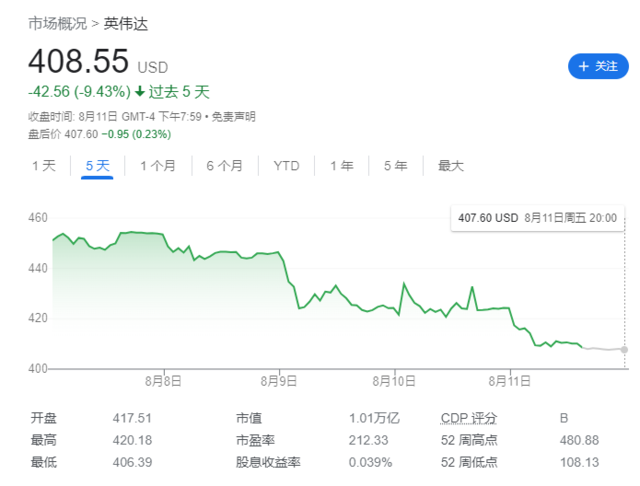Image resolution: width=640 pixels, height=486 pixels.
Task: Select the 5 天 range tab
Action: tap(98, 166)
